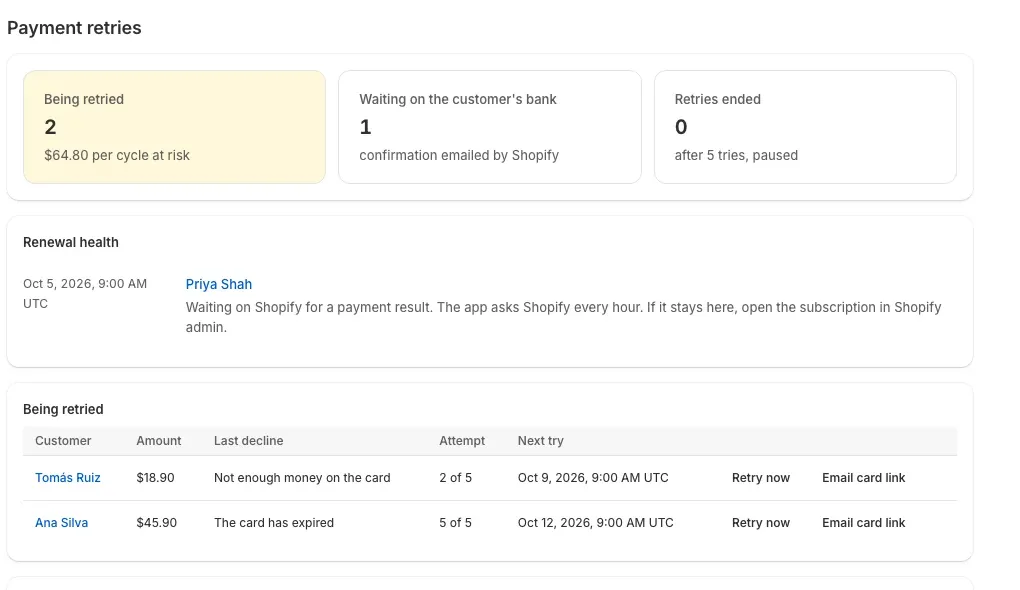Viewport: 1020px width, 590px height.
Task: Select the Retries ended summary card
Action: (x=805, y=127)
